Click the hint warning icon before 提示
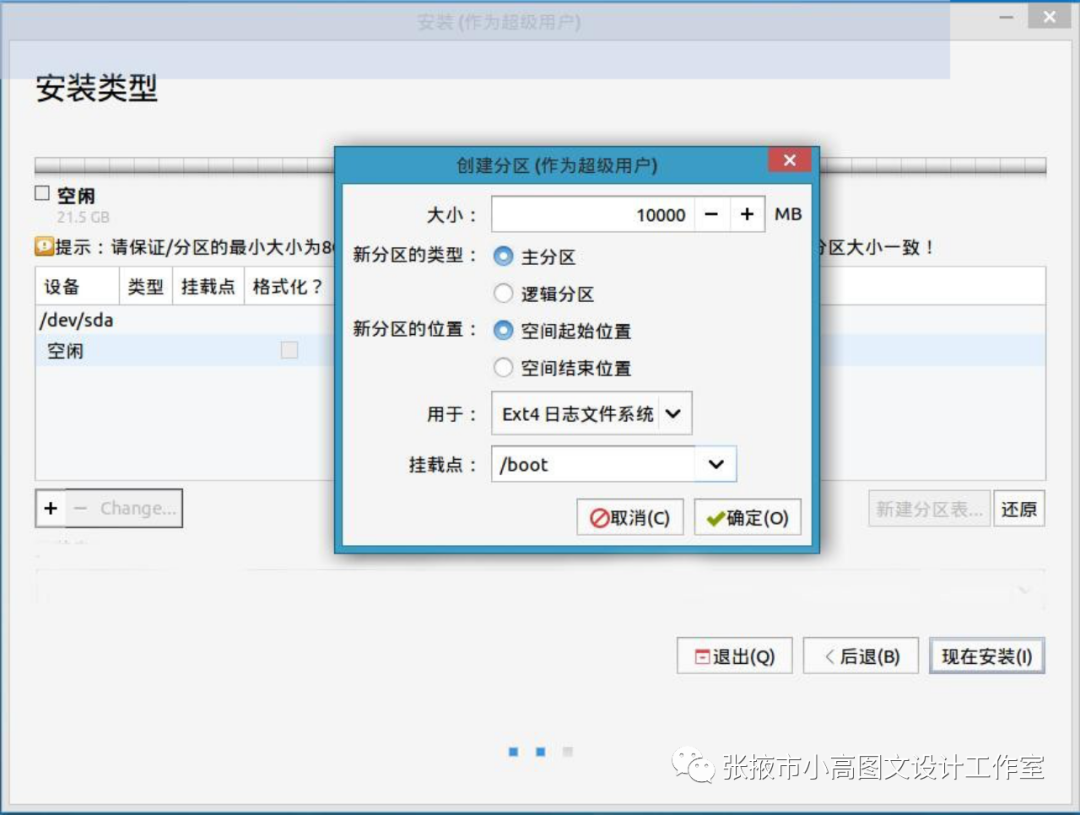The image size is (1080, 815). click(44, 247)
